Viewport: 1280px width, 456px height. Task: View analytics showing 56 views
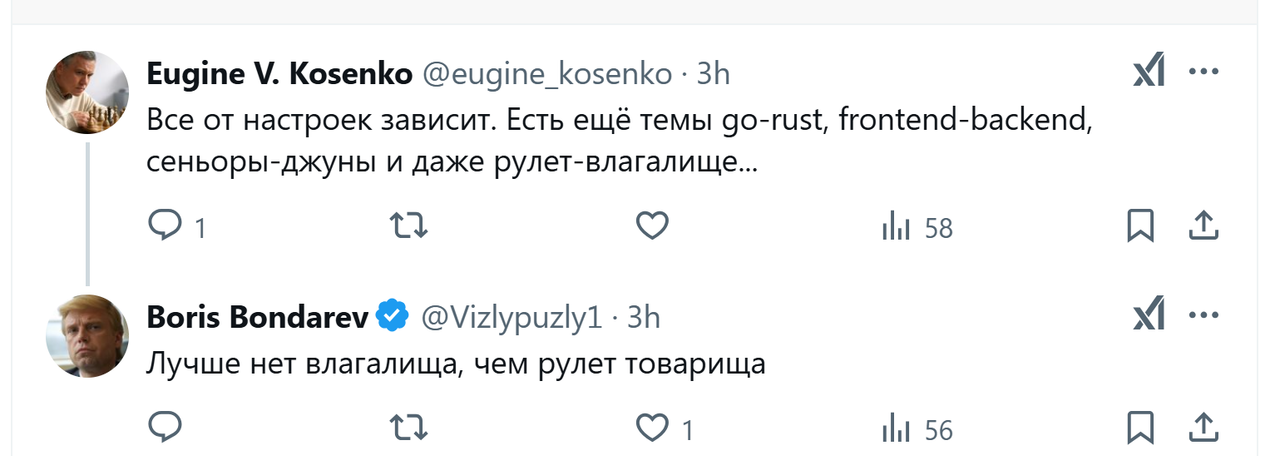pyautogui.click(x=917, y=430)
